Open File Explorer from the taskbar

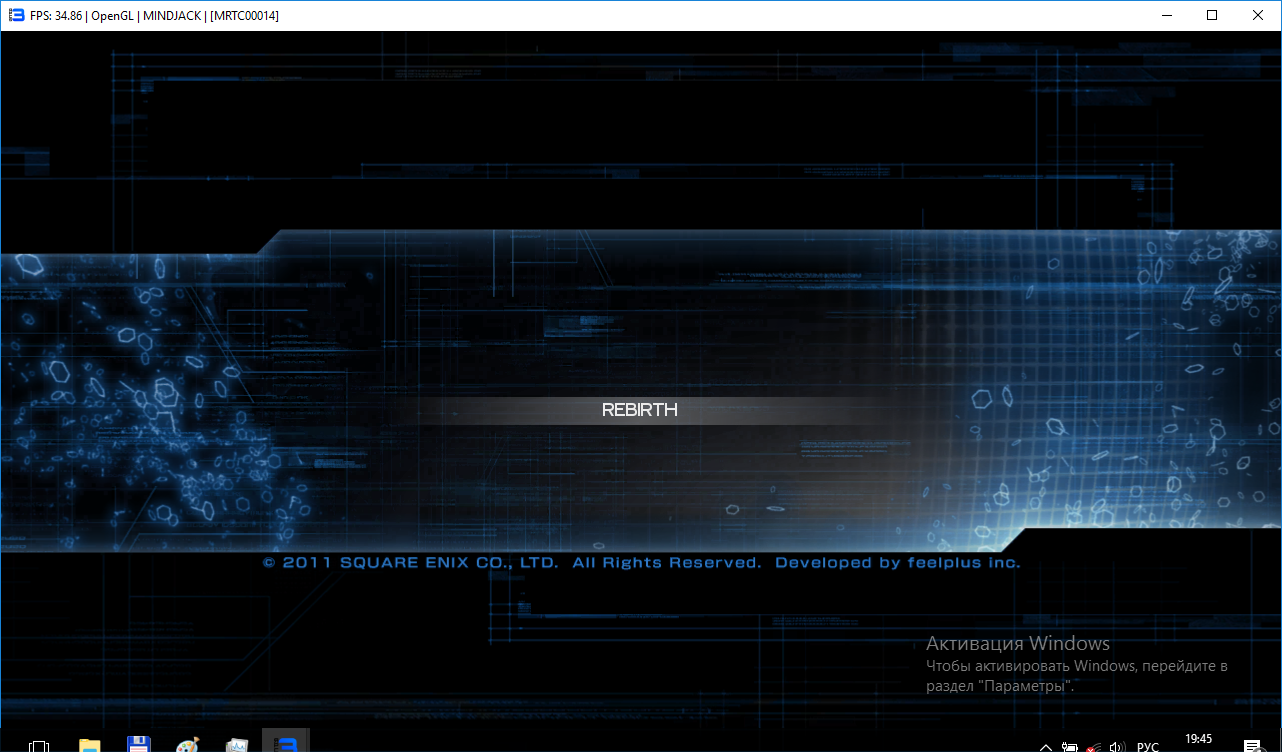point(90,745)
